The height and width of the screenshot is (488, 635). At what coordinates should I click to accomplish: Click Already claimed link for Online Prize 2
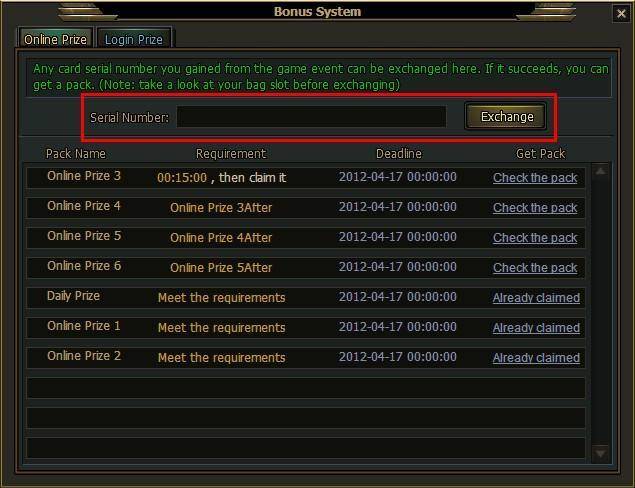pyautogui.click(x=536, y=358)
